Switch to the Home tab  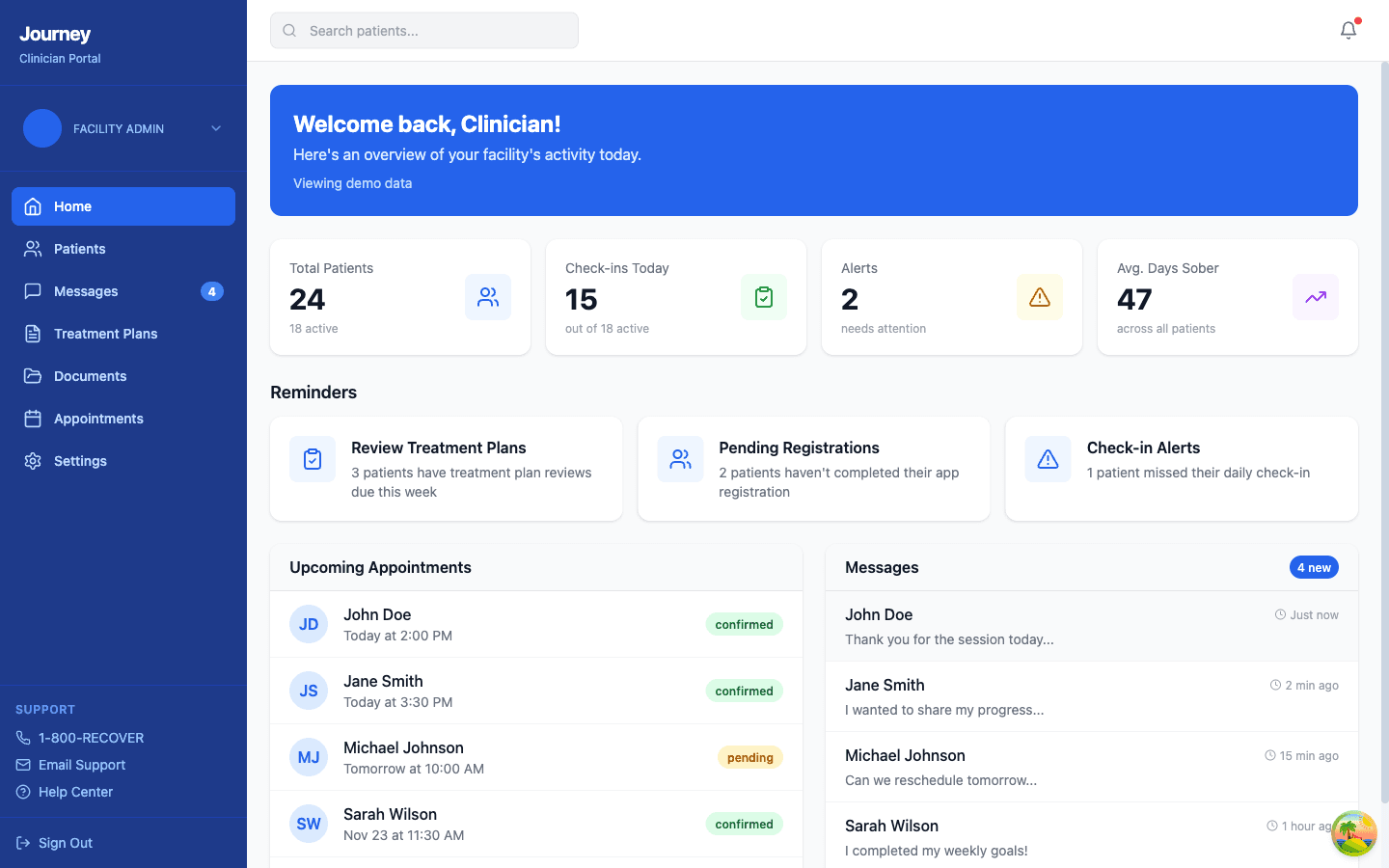tap(72, 205)
